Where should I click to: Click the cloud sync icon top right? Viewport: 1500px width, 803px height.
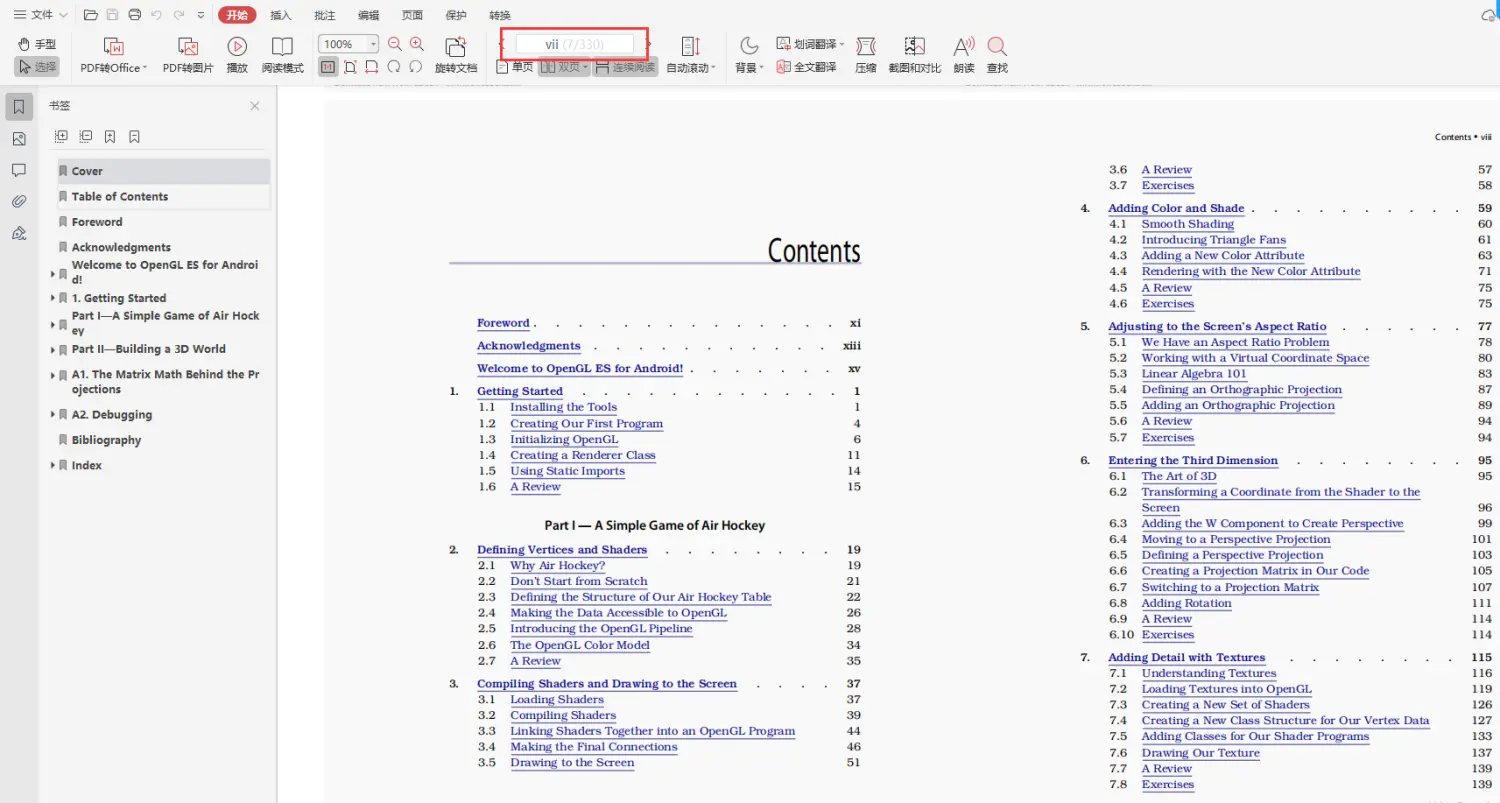(1489, 15)
